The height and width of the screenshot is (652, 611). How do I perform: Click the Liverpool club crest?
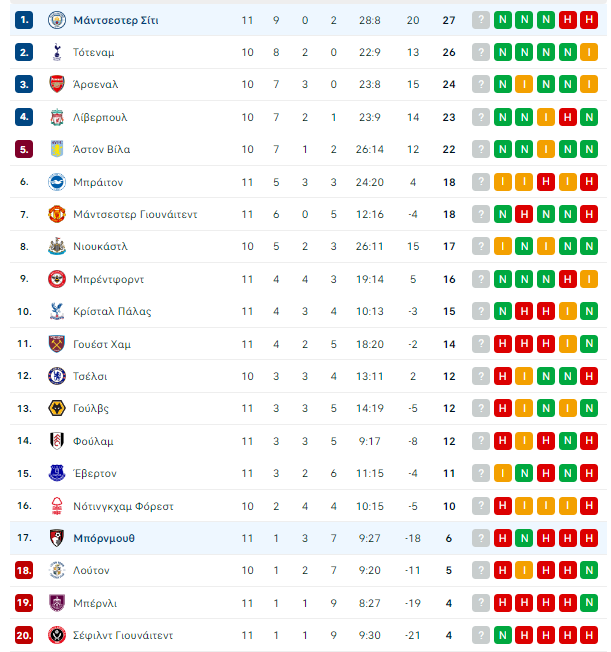tap(57, 117)
